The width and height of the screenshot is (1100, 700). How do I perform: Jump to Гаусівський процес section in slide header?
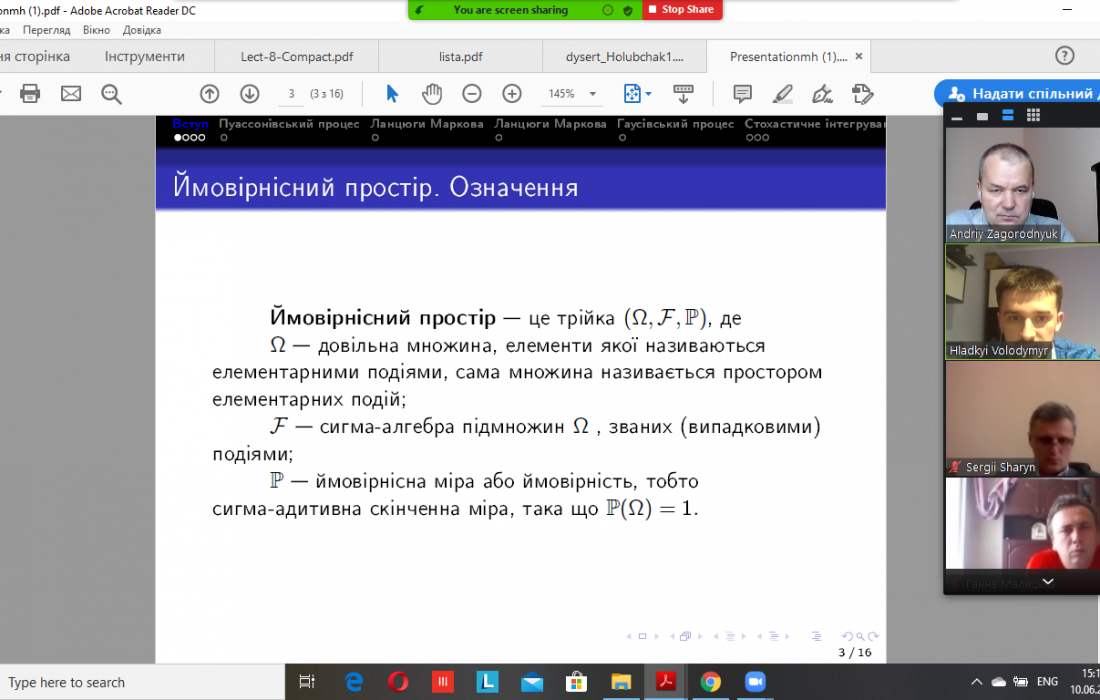pos(675,124)
